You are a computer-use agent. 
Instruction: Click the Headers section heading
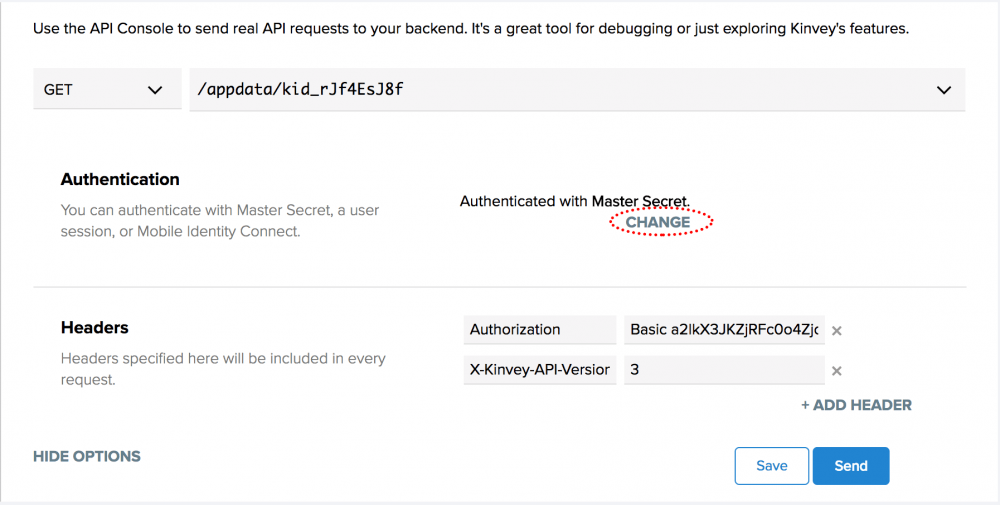coord(95,328)
